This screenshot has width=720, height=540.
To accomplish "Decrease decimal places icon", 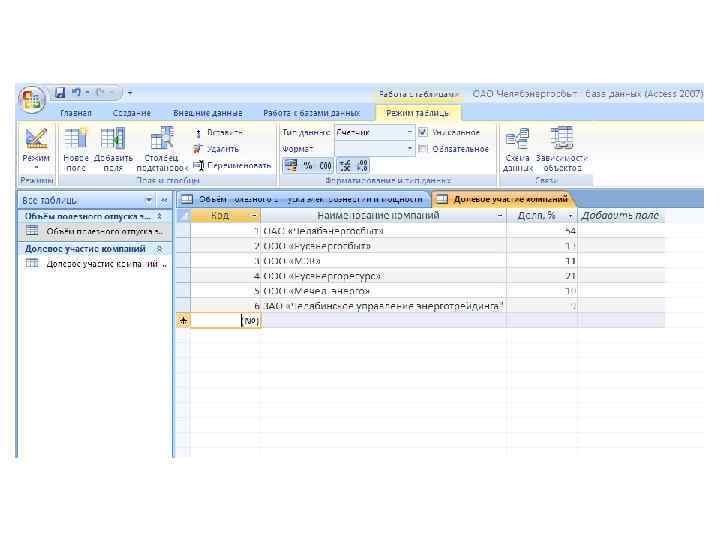I will [362, 165].
